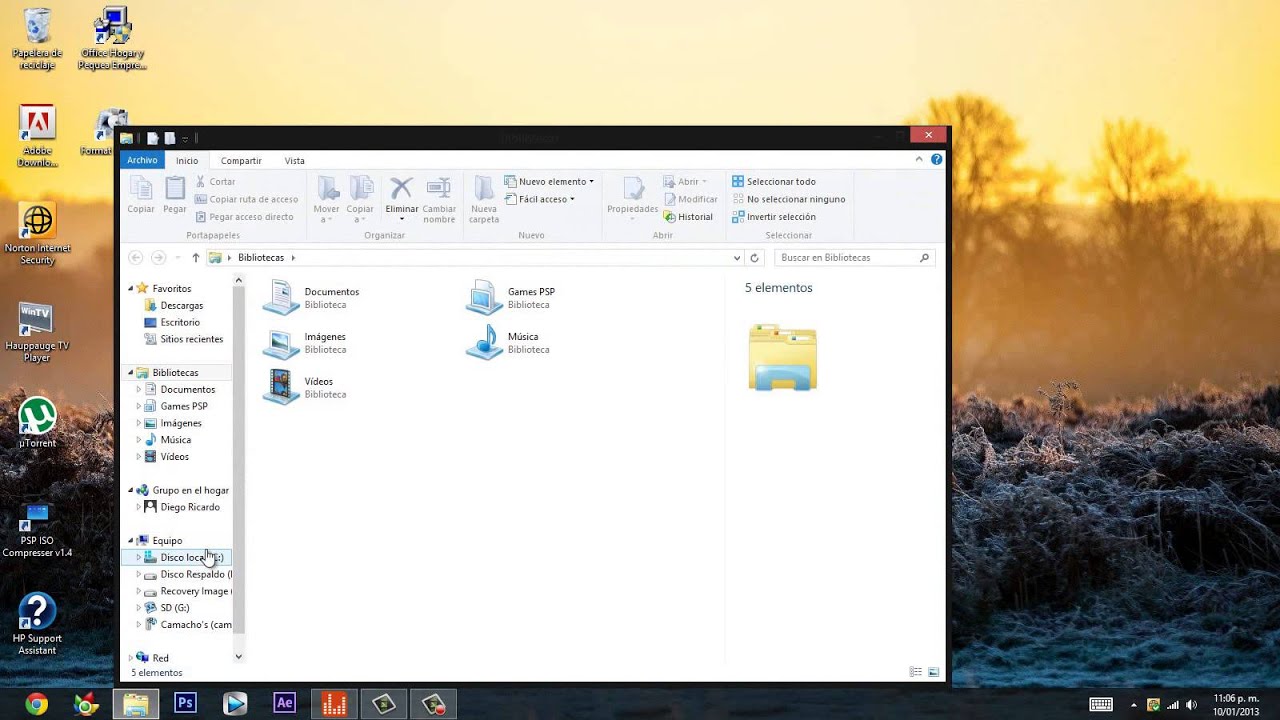The image size is (1280, 720).
Task: Select Descargas under Favoritos
Action: tap(181, 305)
